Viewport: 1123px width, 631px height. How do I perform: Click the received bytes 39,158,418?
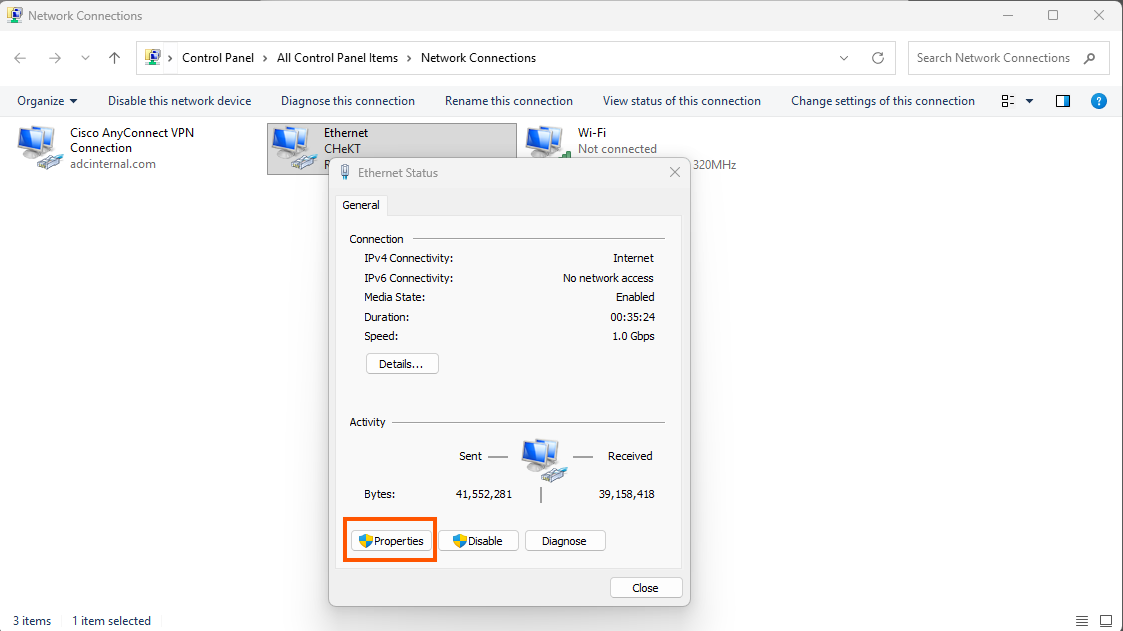[627, 494]
